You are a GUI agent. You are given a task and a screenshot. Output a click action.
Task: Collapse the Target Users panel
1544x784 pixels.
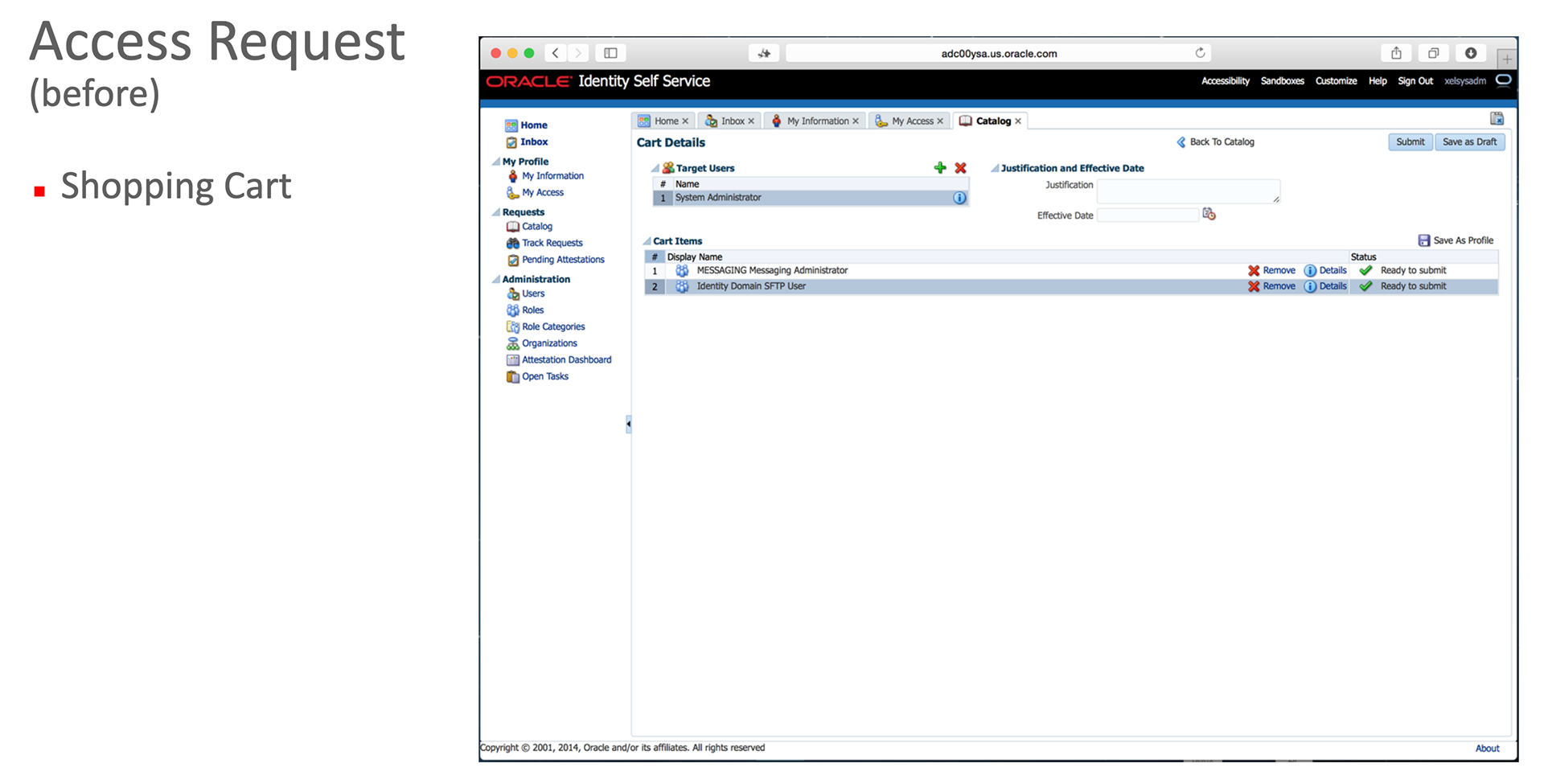[x=655, y=168]
